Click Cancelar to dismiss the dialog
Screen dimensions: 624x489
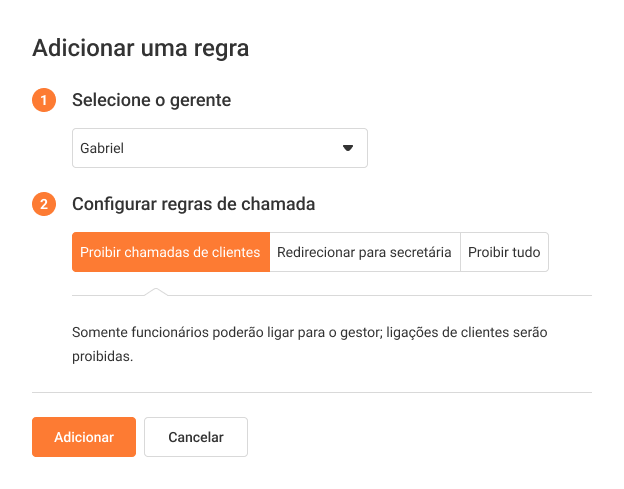tap(196, 437)
